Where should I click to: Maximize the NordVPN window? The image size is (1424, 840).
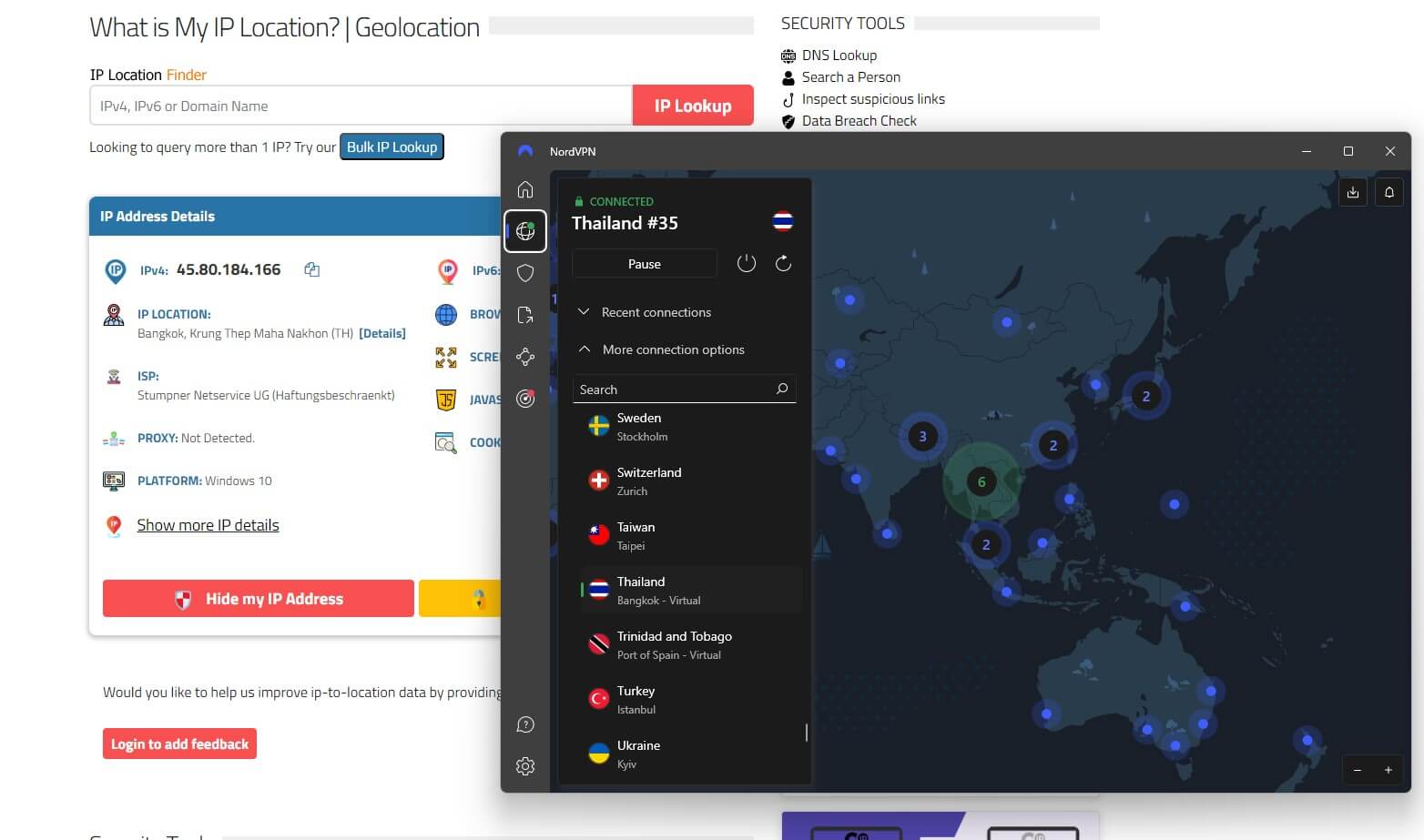click(x=1348, y=151)
